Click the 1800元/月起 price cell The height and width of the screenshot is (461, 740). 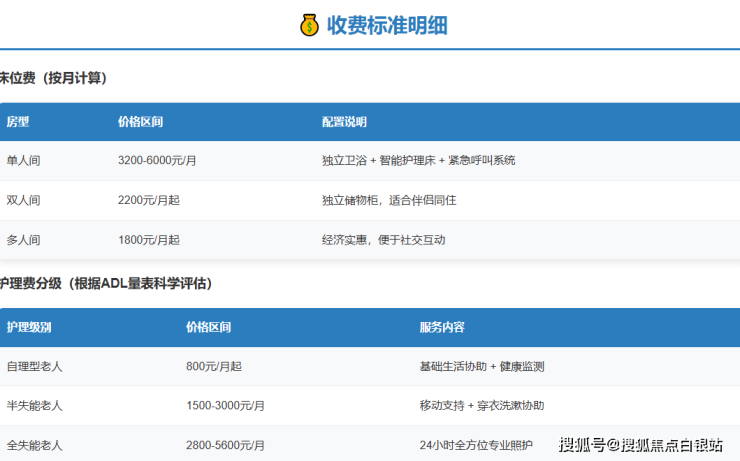[149, 240]
